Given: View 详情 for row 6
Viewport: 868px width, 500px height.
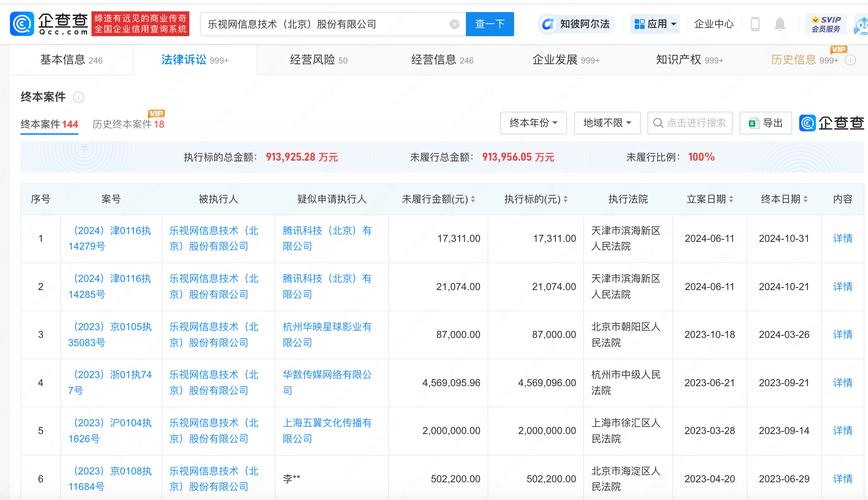Looking at the screenshot, I should [843, 479].
